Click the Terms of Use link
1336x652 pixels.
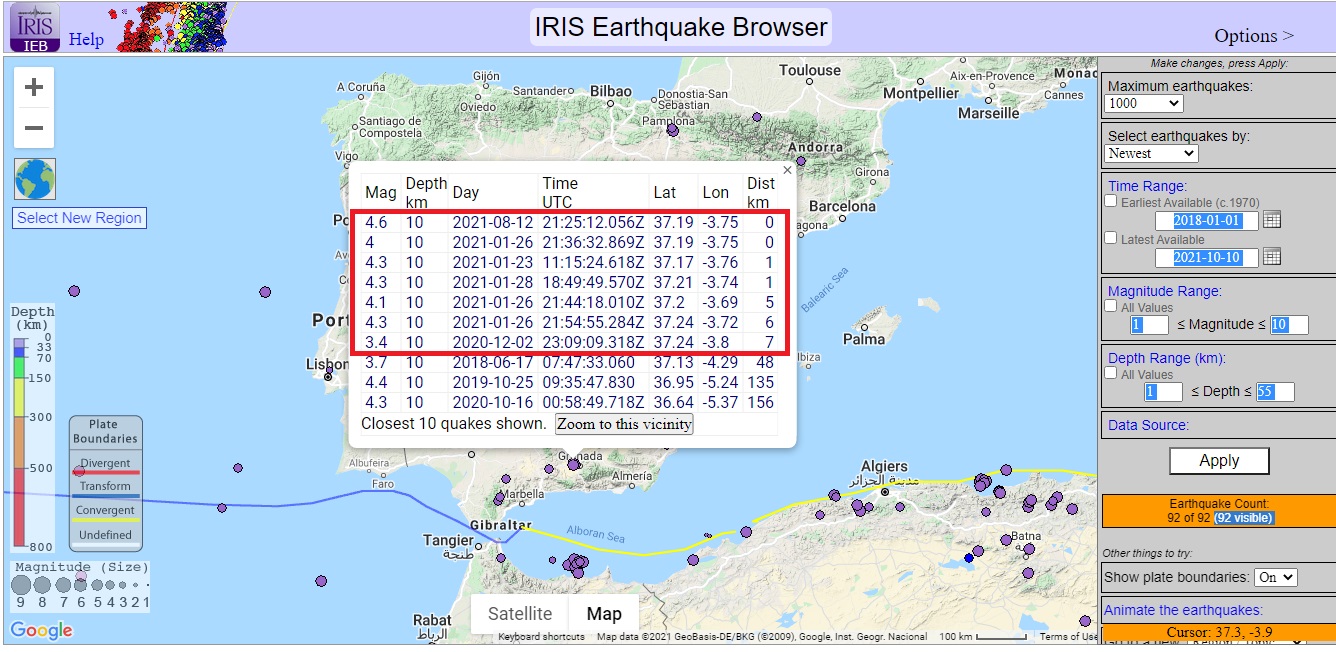tap(1068, 637)
